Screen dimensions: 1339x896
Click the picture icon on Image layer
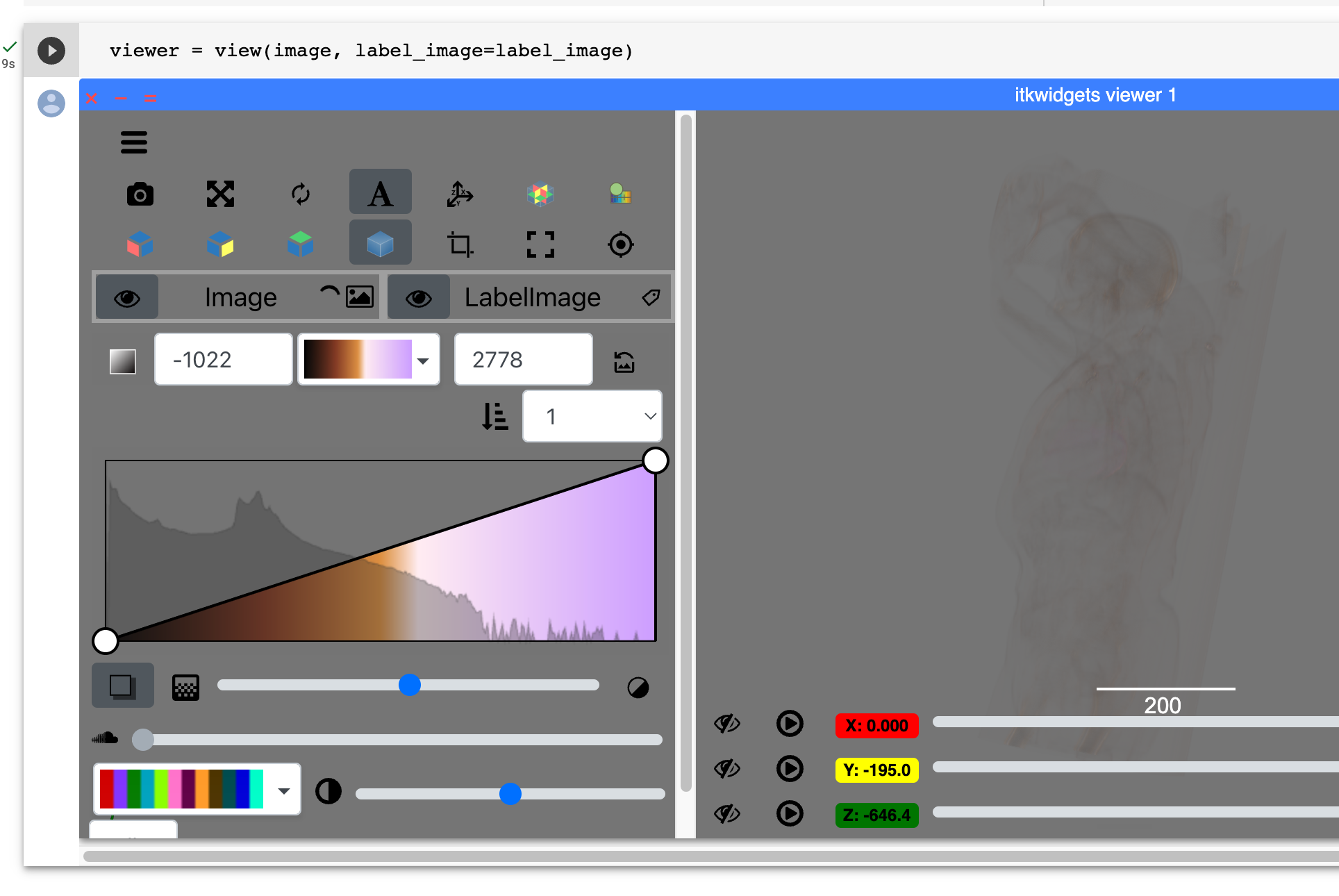360,297
